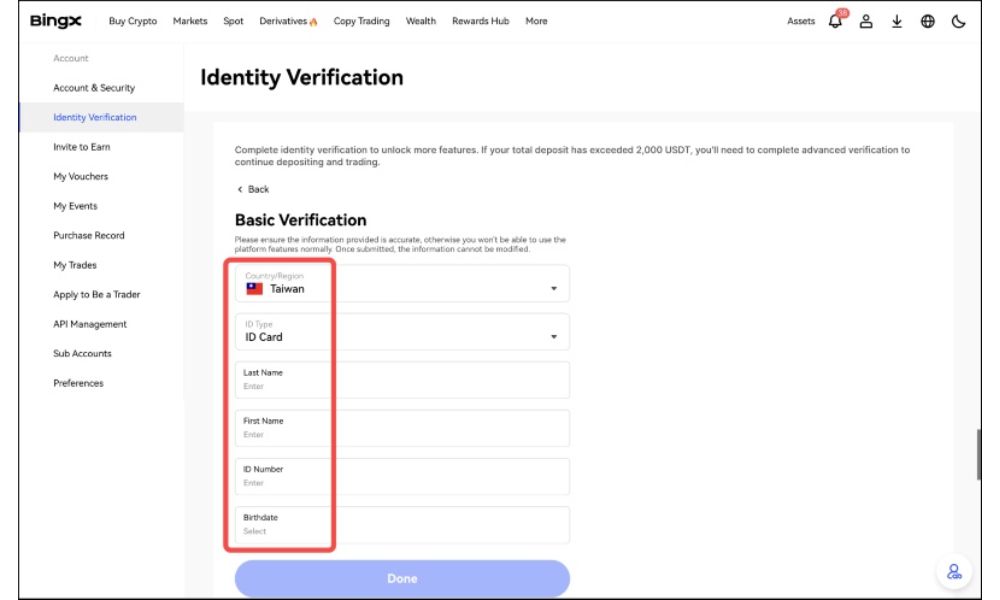Click the Done button
The image size is (1000, 600).
coord(402,578)
